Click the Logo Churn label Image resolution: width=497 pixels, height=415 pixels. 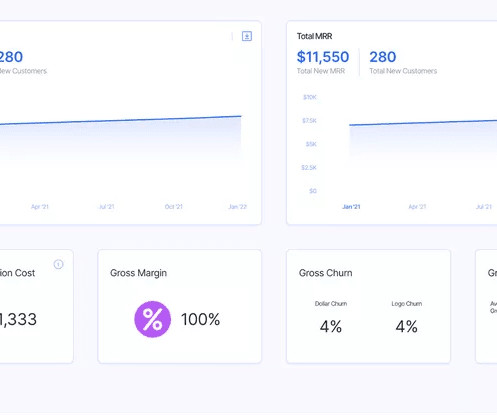[x=407, y=304]
